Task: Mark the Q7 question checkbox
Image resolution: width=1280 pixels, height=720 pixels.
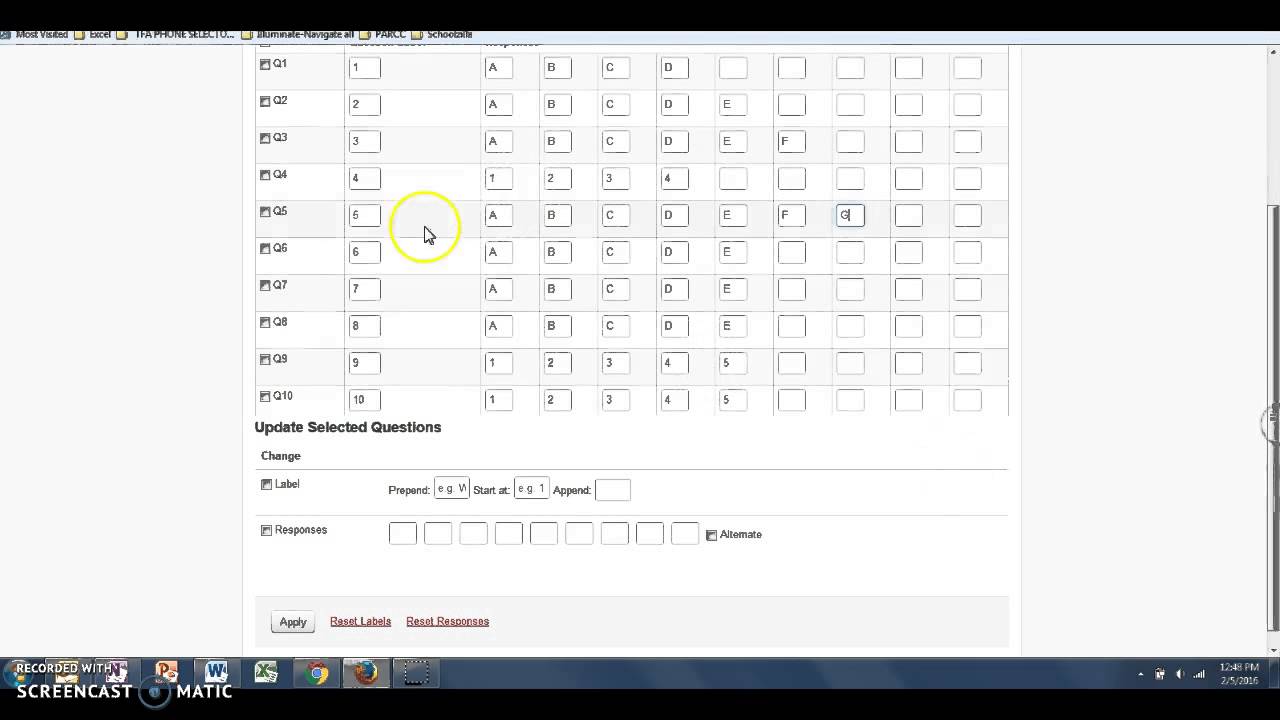Action: 265,286
